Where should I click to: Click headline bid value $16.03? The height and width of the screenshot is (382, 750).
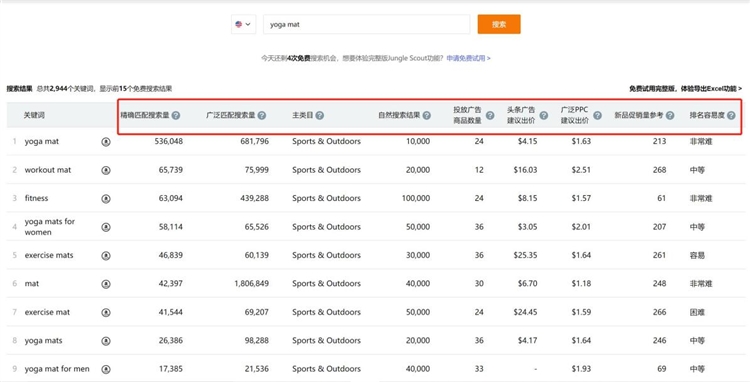pyautogui.click(x=525, y=170)
